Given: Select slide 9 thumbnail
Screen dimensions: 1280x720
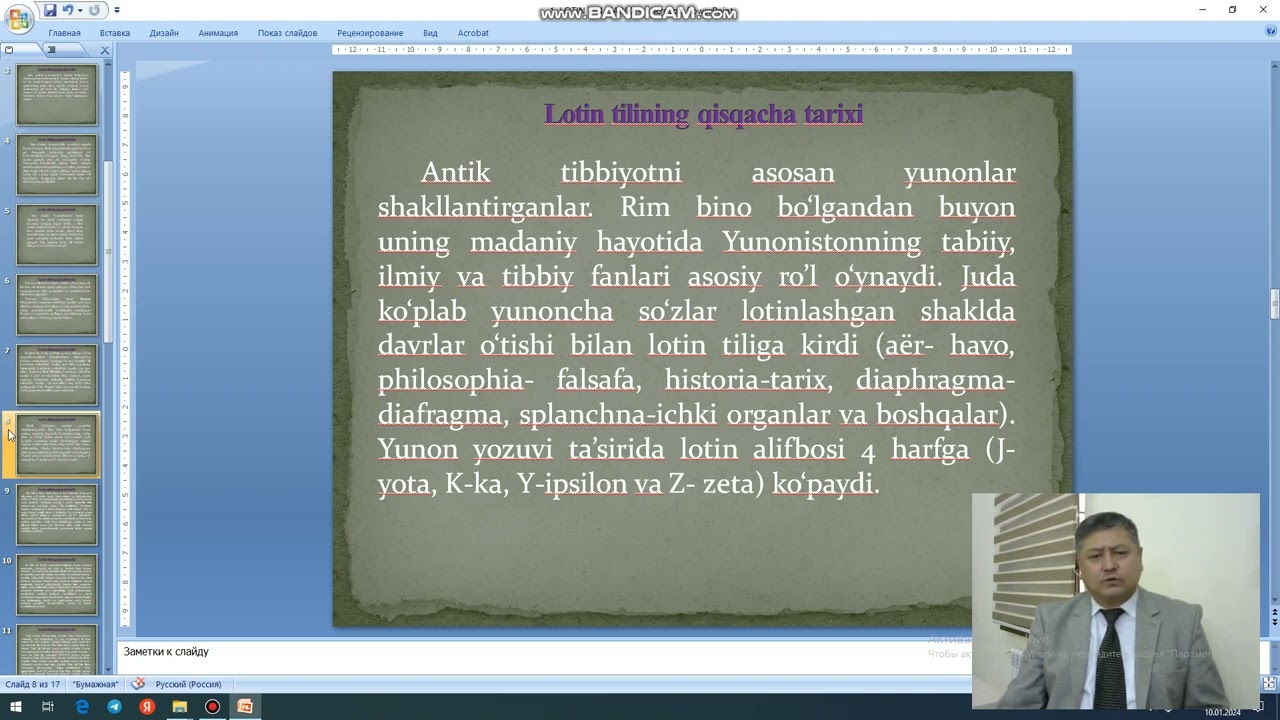Looking at the screenshot, I should (x=57, y=514).
